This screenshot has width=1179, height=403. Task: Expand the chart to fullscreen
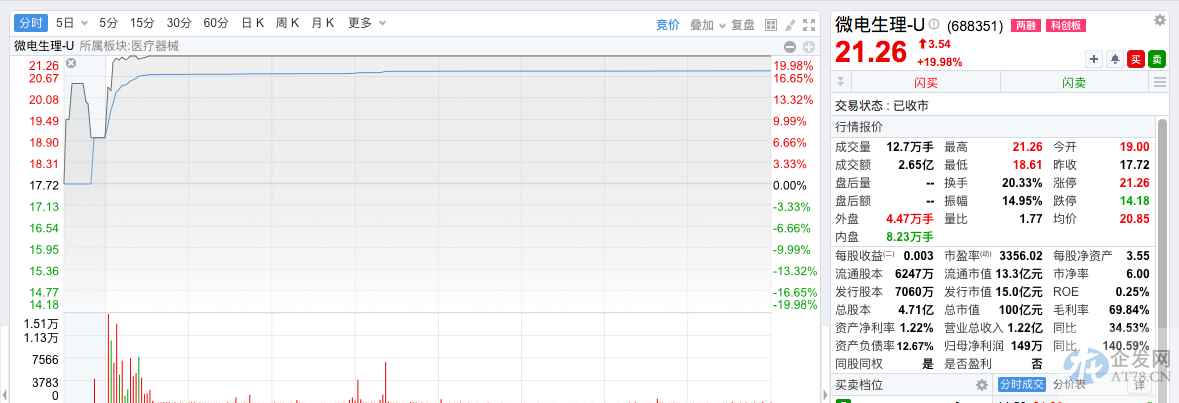point(810,23)
